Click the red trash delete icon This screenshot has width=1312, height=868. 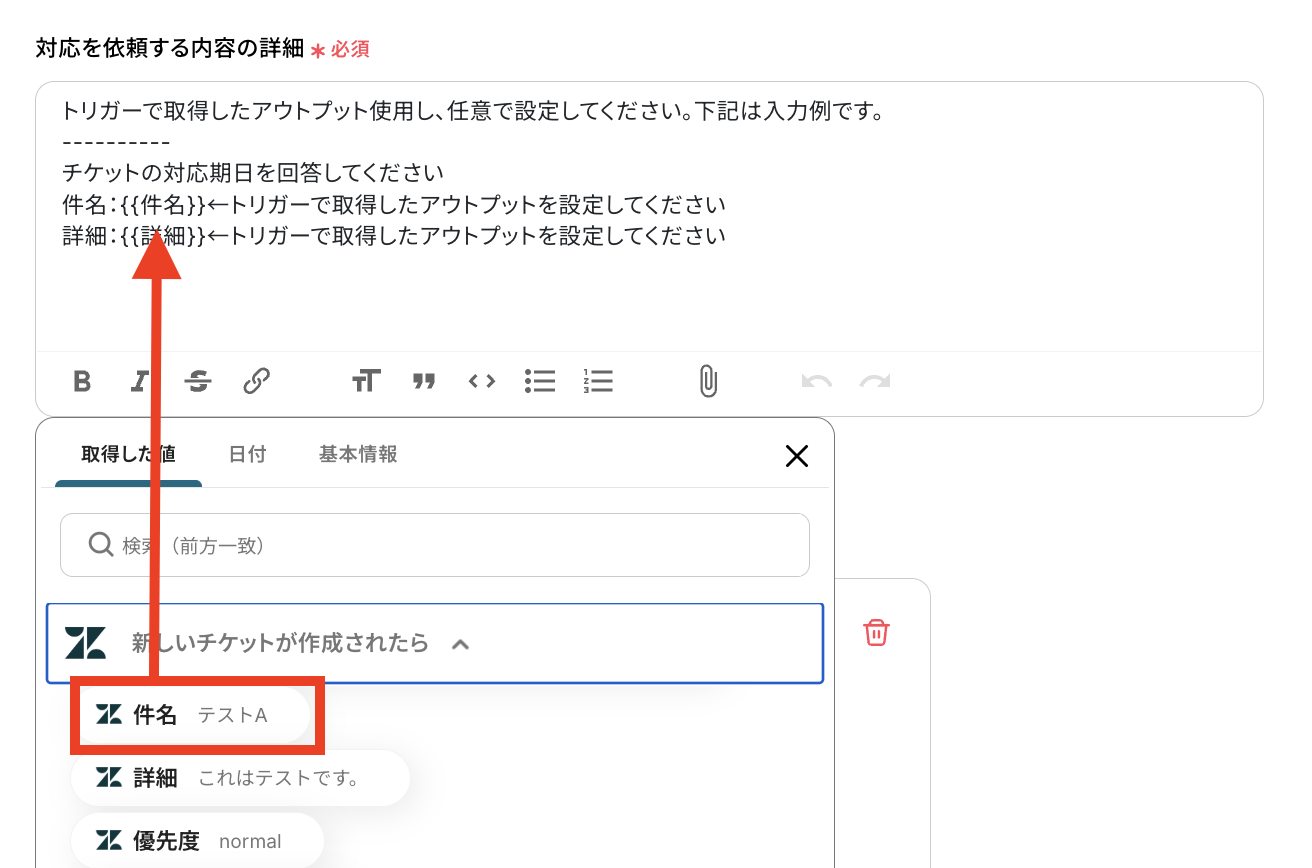tap(876, 632)
